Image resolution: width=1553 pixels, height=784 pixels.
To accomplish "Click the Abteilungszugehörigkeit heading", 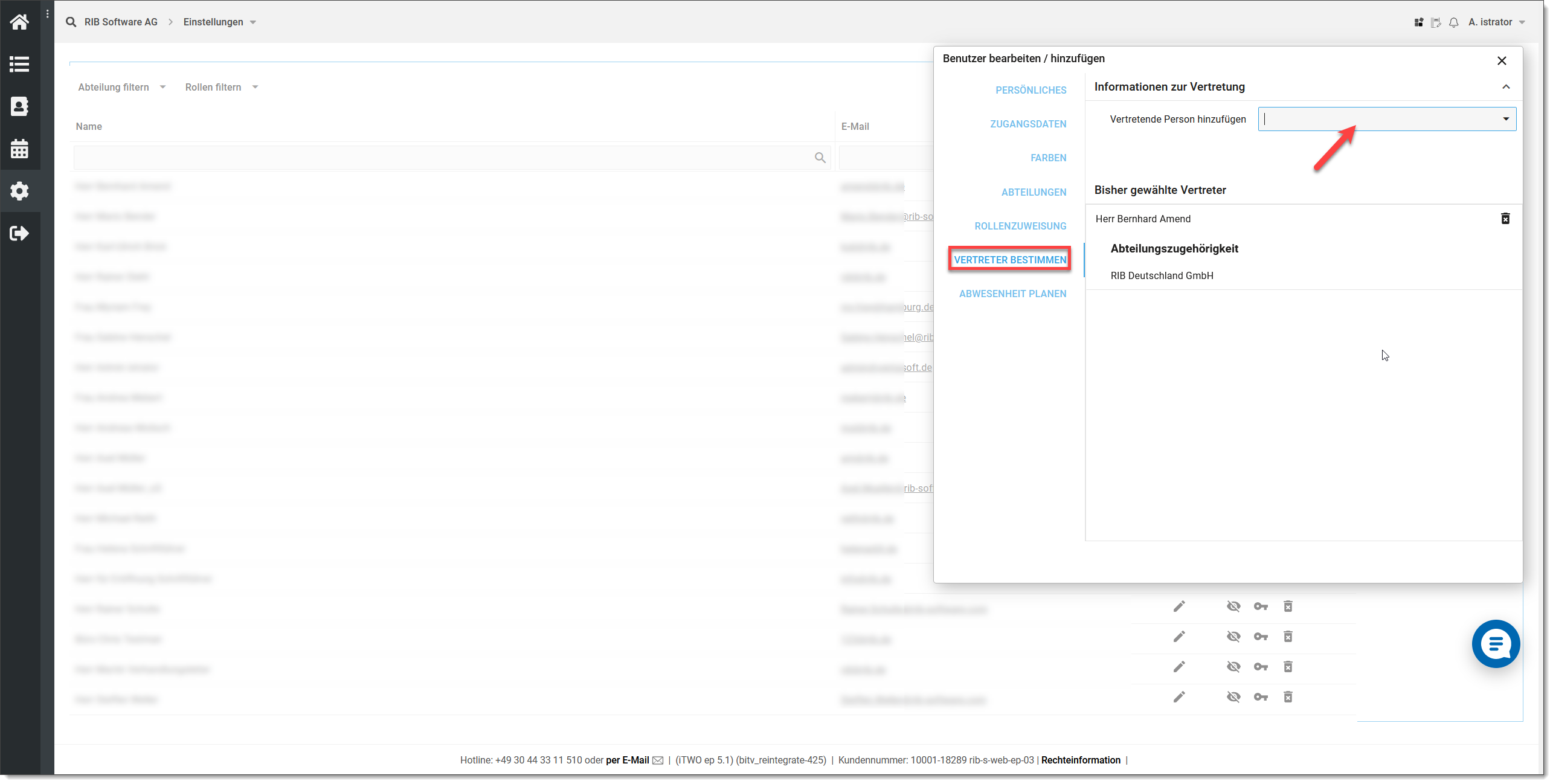I will click(1174, 248).
